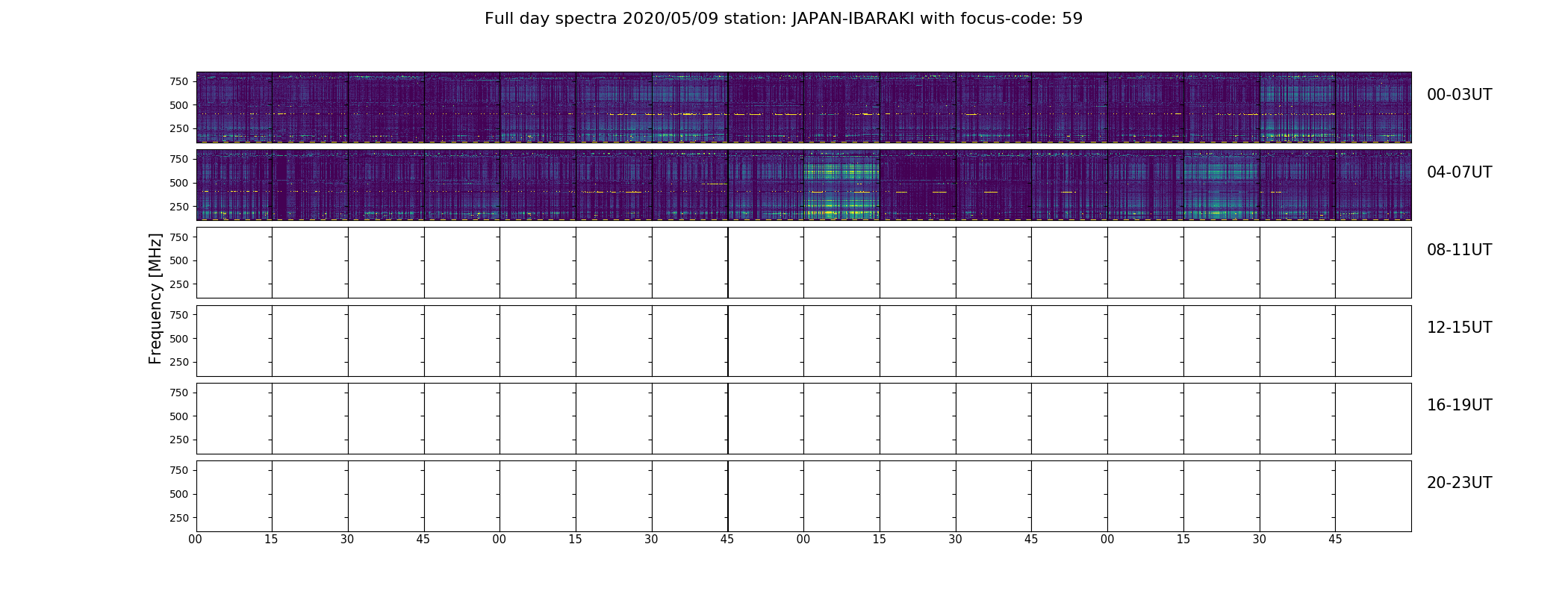The height and width of the screenshot is (597, 1568).
Task: Click the empty 16-19UT plot panel
Action: 803,418
